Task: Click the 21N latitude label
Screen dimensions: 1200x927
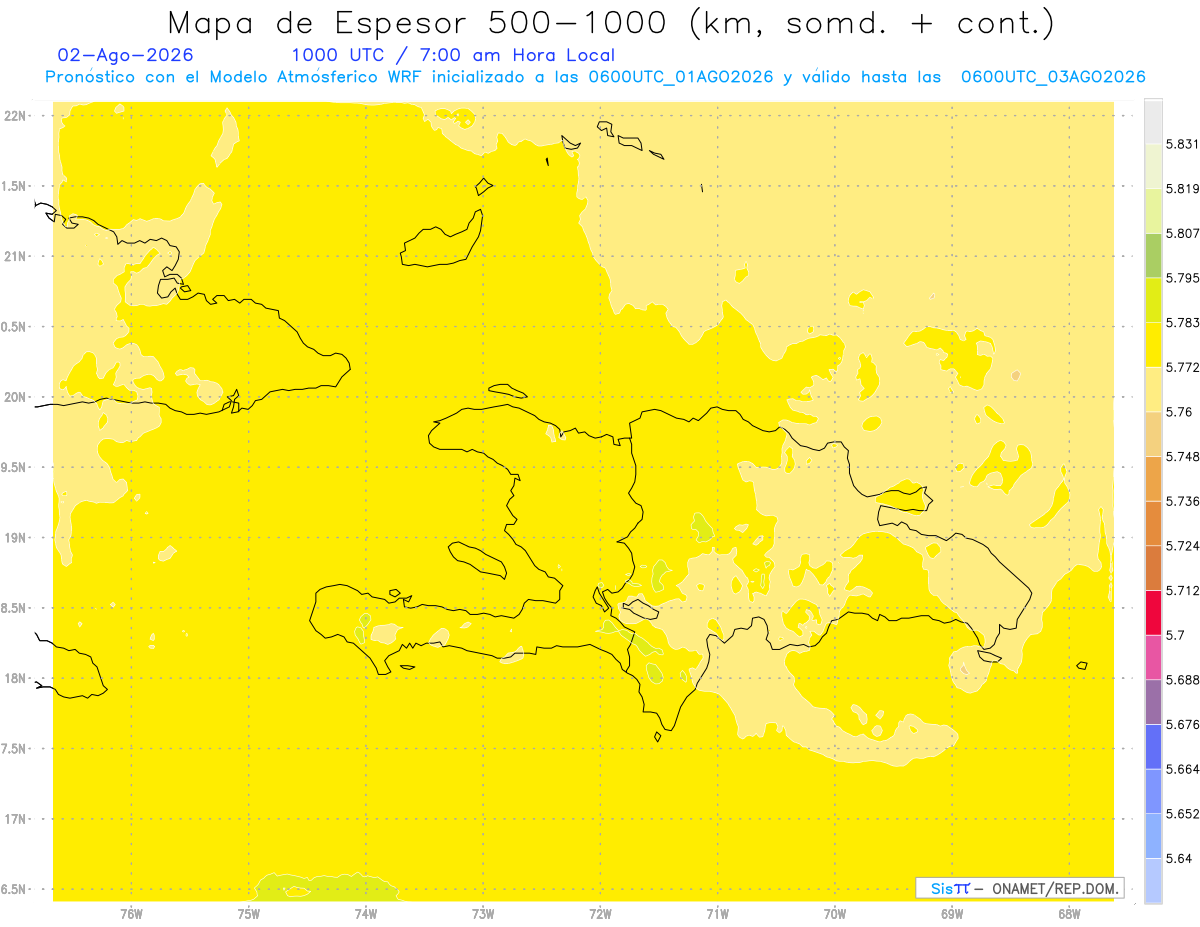Action: pyautogui.click(x=15, y=256)
